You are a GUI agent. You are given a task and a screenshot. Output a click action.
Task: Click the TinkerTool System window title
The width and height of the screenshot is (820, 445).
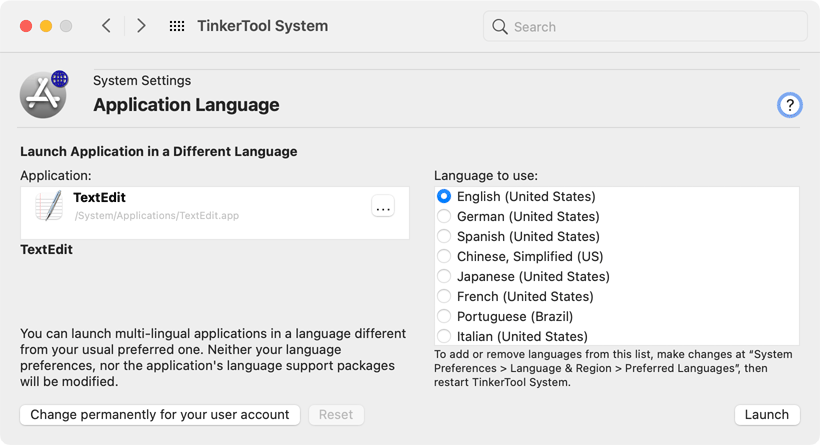click(263, 26)
